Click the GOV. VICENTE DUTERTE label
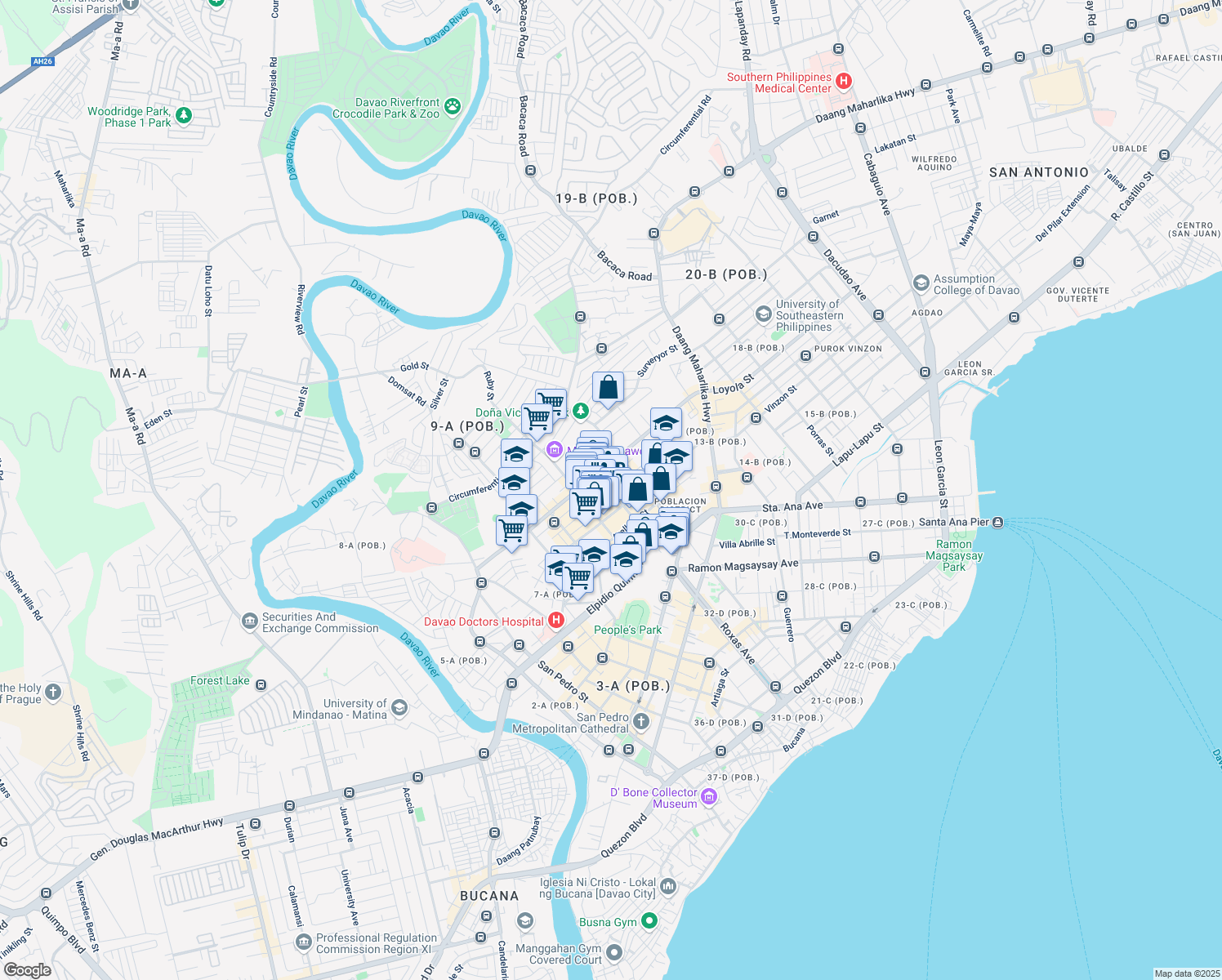The image size is (1222, 980). tap(1077, 295)
